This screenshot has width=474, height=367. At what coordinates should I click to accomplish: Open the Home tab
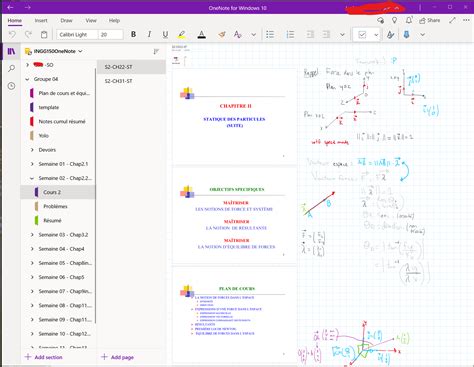point(14,20)
